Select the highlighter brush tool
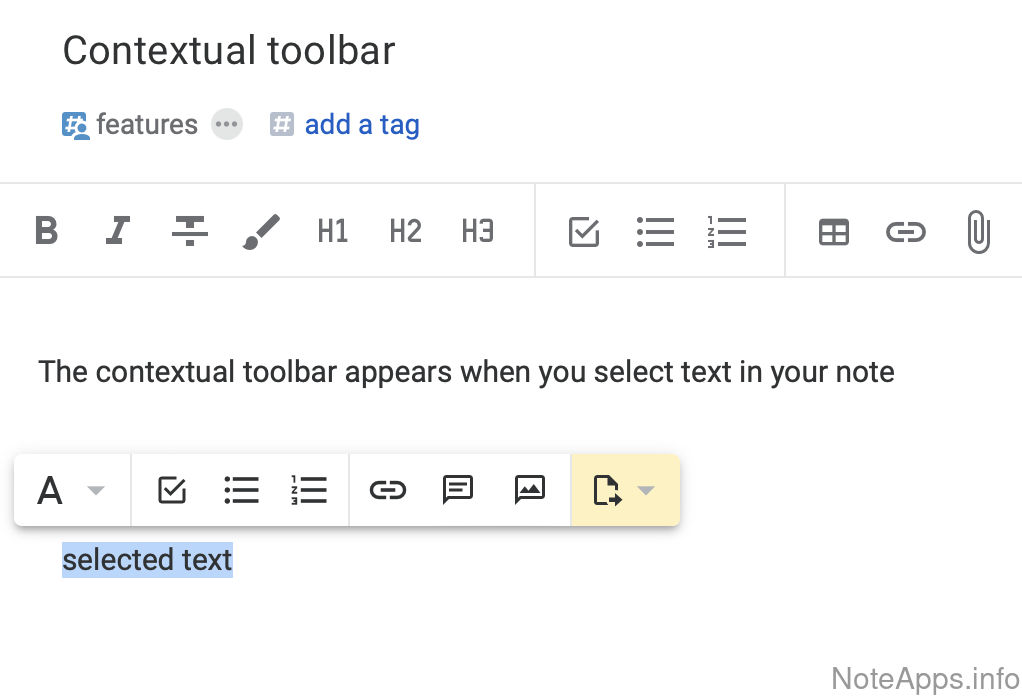The height and width of the screenshot is (698, 1022). [261, 231]
